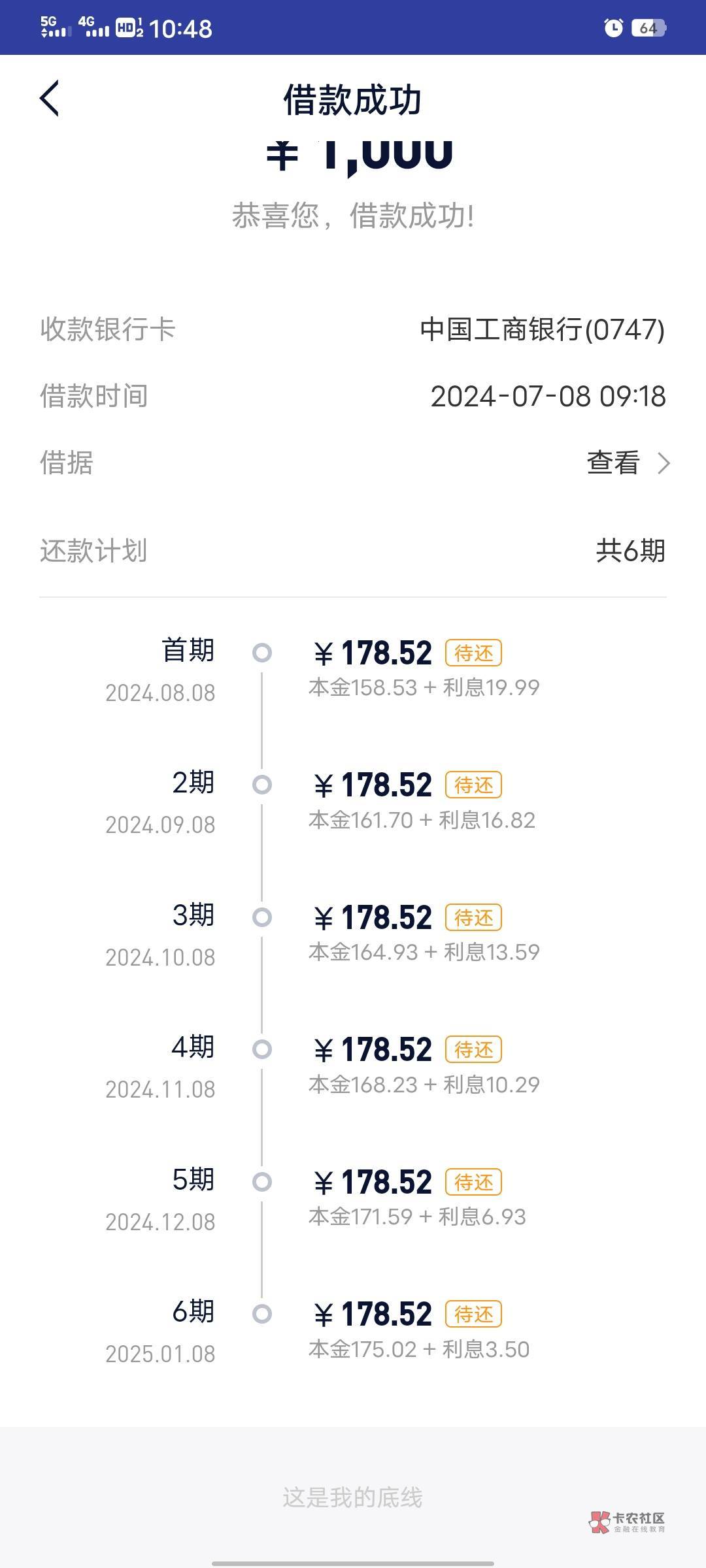Tap the 待还 tag on 2期
Screen dimensions: 706x1568
pyautogui.click(x=473, y=785)
